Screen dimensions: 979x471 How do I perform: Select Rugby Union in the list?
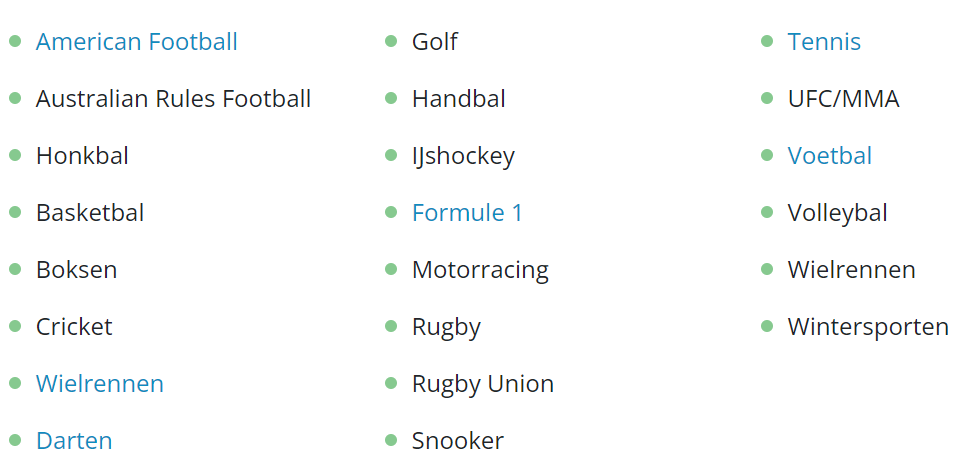(483, 385)
